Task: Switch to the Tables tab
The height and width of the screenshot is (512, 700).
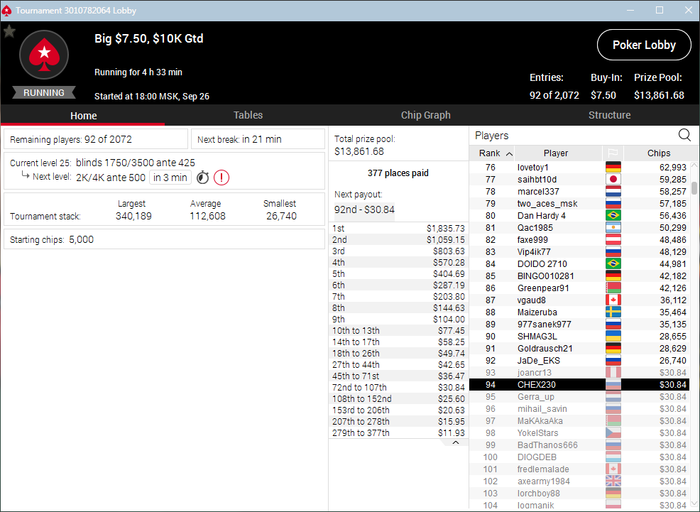Action: (x=248, y=115)
